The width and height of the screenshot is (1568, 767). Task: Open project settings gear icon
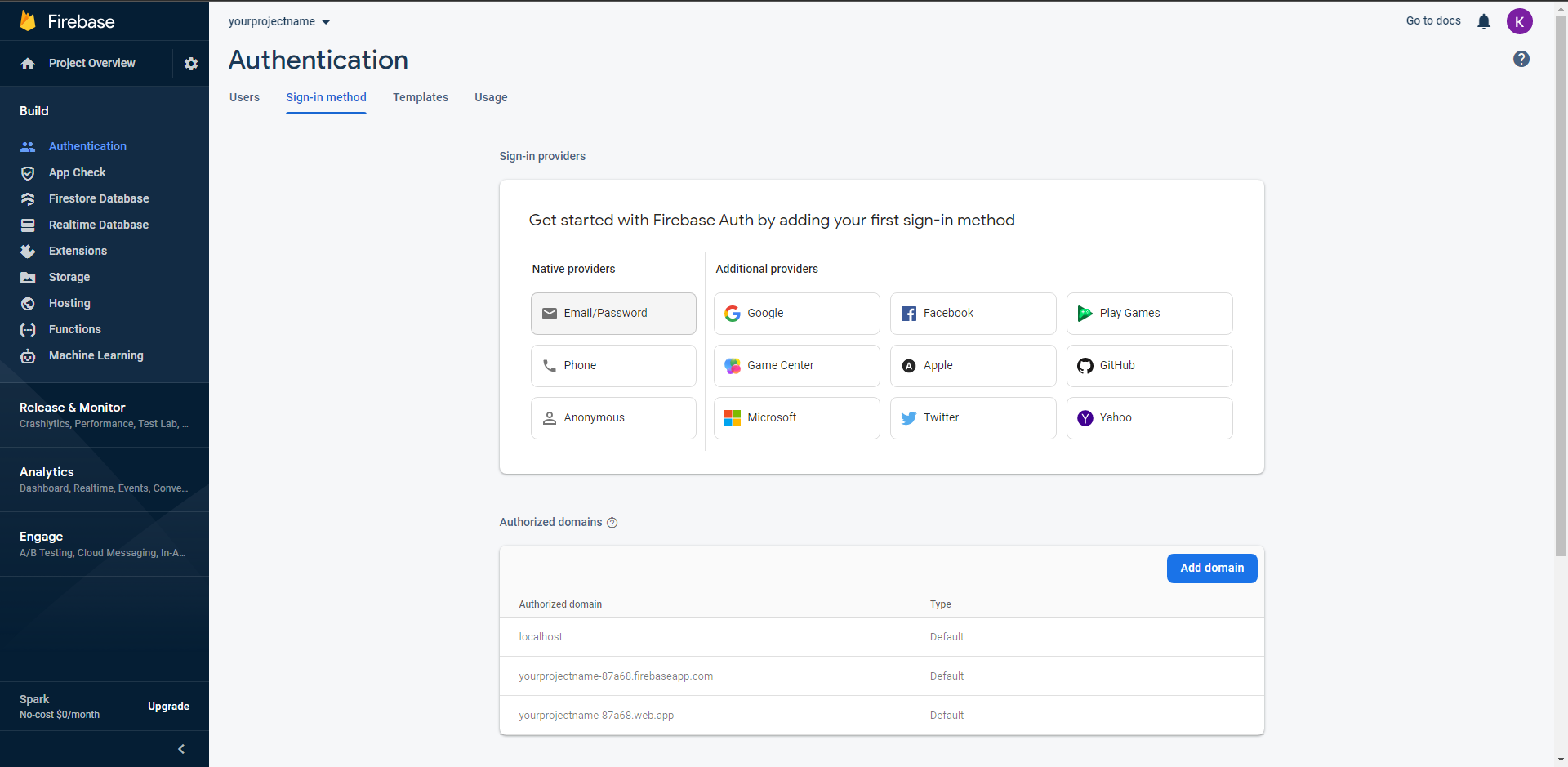click(191, 64)
